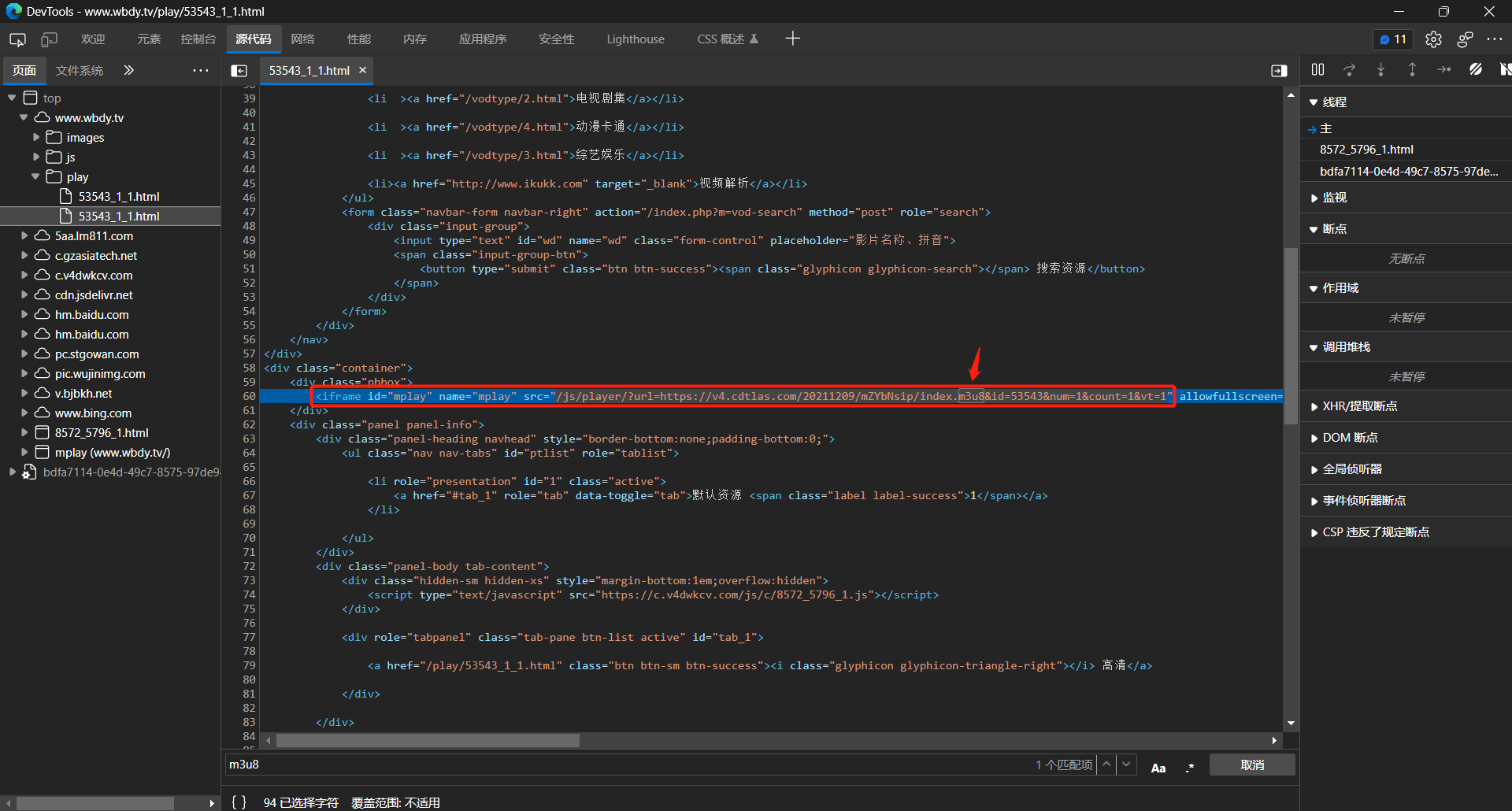Viewport: 1512px width, 811px height.
Task: Toggle regular expression search option
Action: (x=1190, y=768)
